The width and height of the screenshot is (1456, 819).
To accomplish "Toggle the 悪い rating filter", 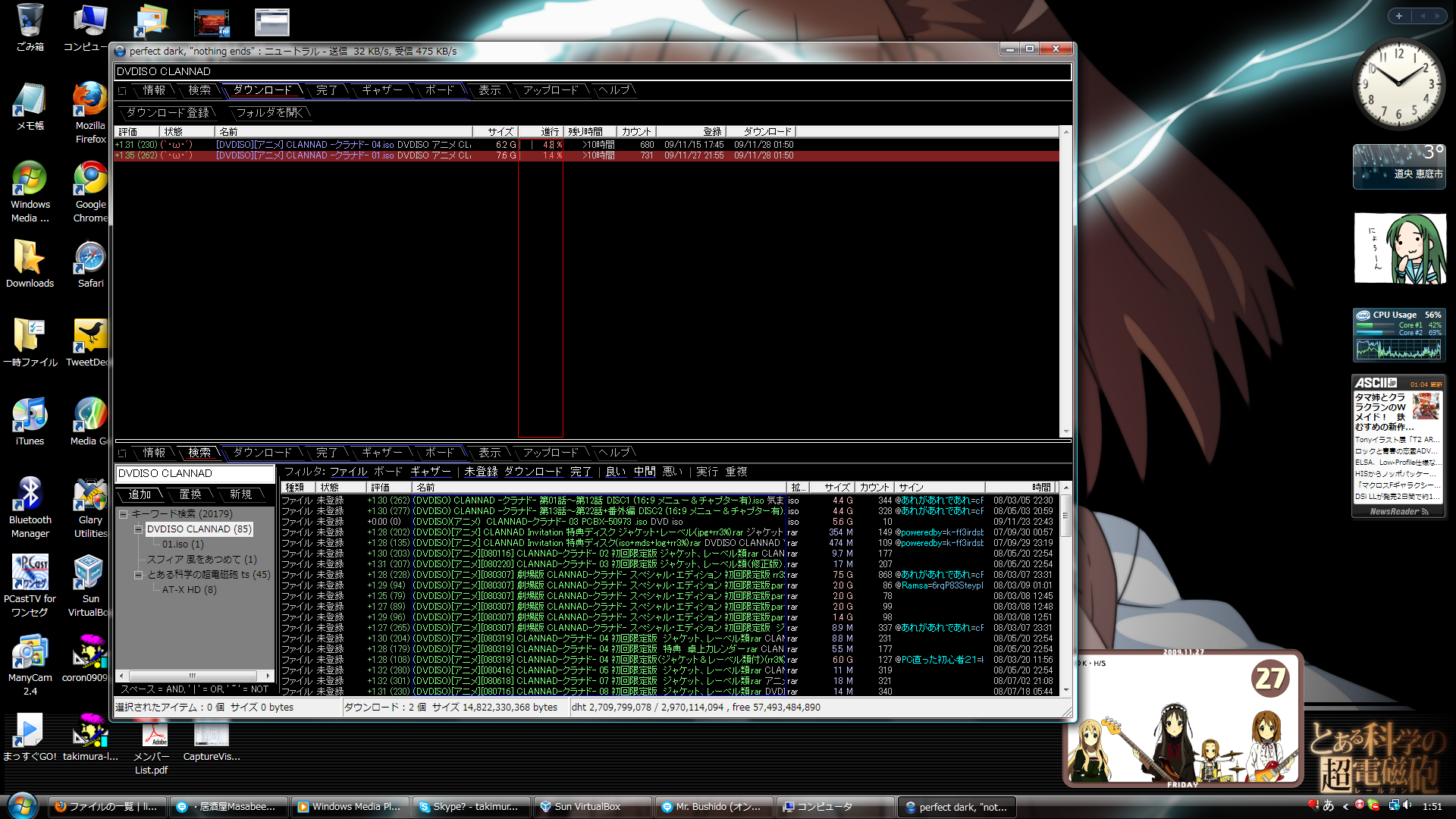I will (x=673, y=472).
